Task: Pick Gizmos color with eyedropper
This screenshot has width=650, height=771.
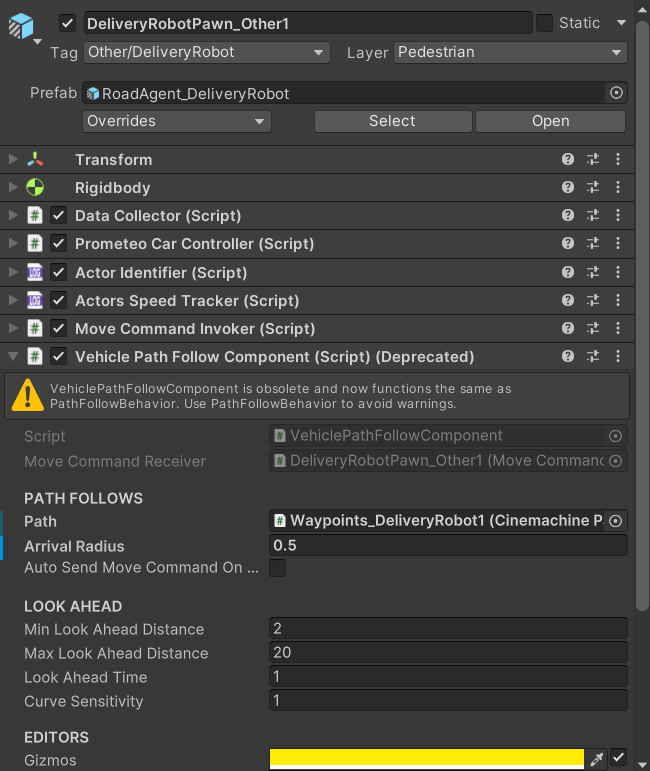Action: tap(597, 759)
